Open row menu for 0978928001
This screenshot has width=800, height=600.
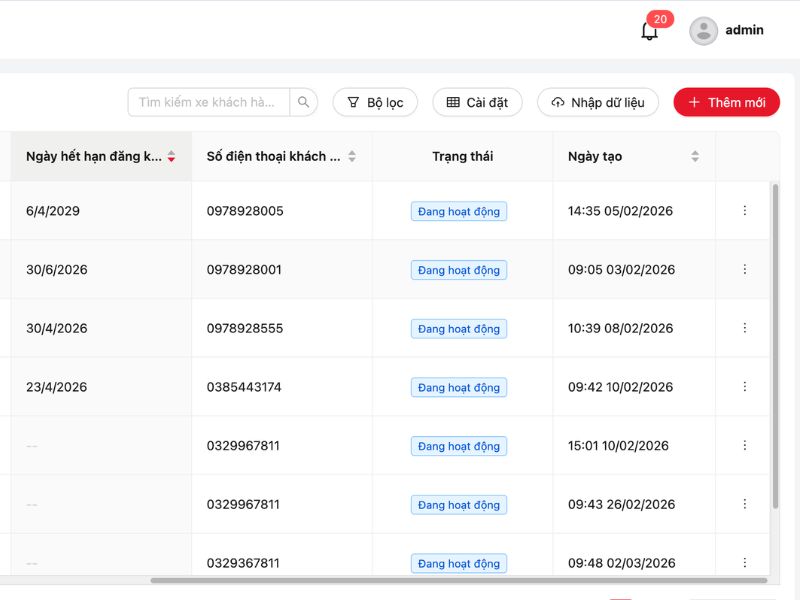(744, 270)
